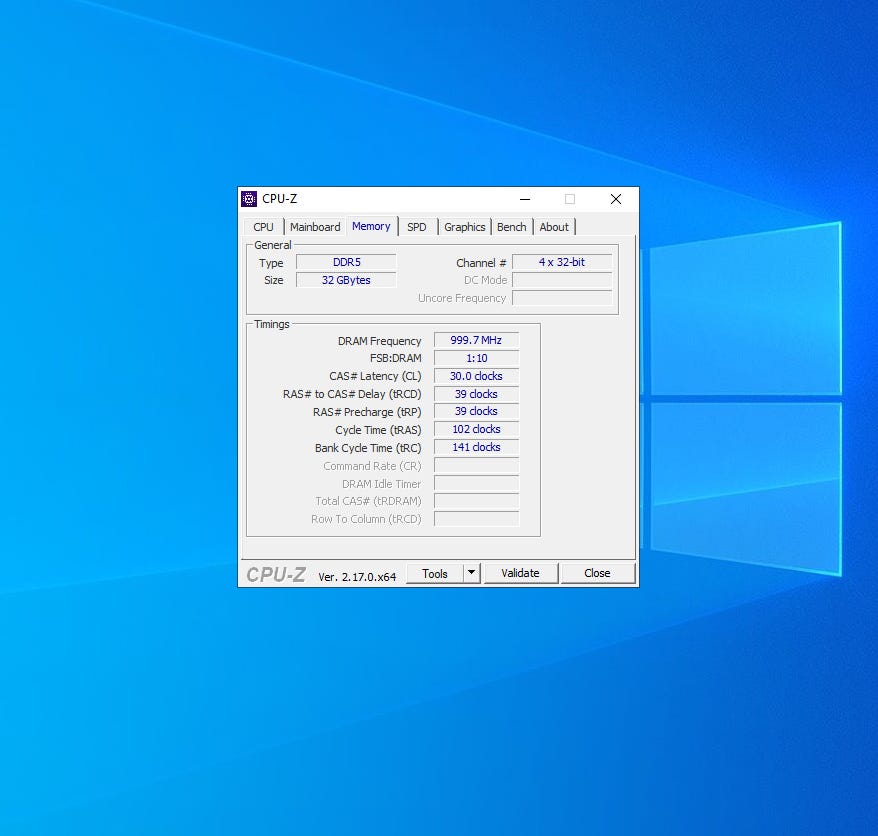Click the DDR5 memory type field
This screenshot has width=878, height=836.
(x=346, y=262)
